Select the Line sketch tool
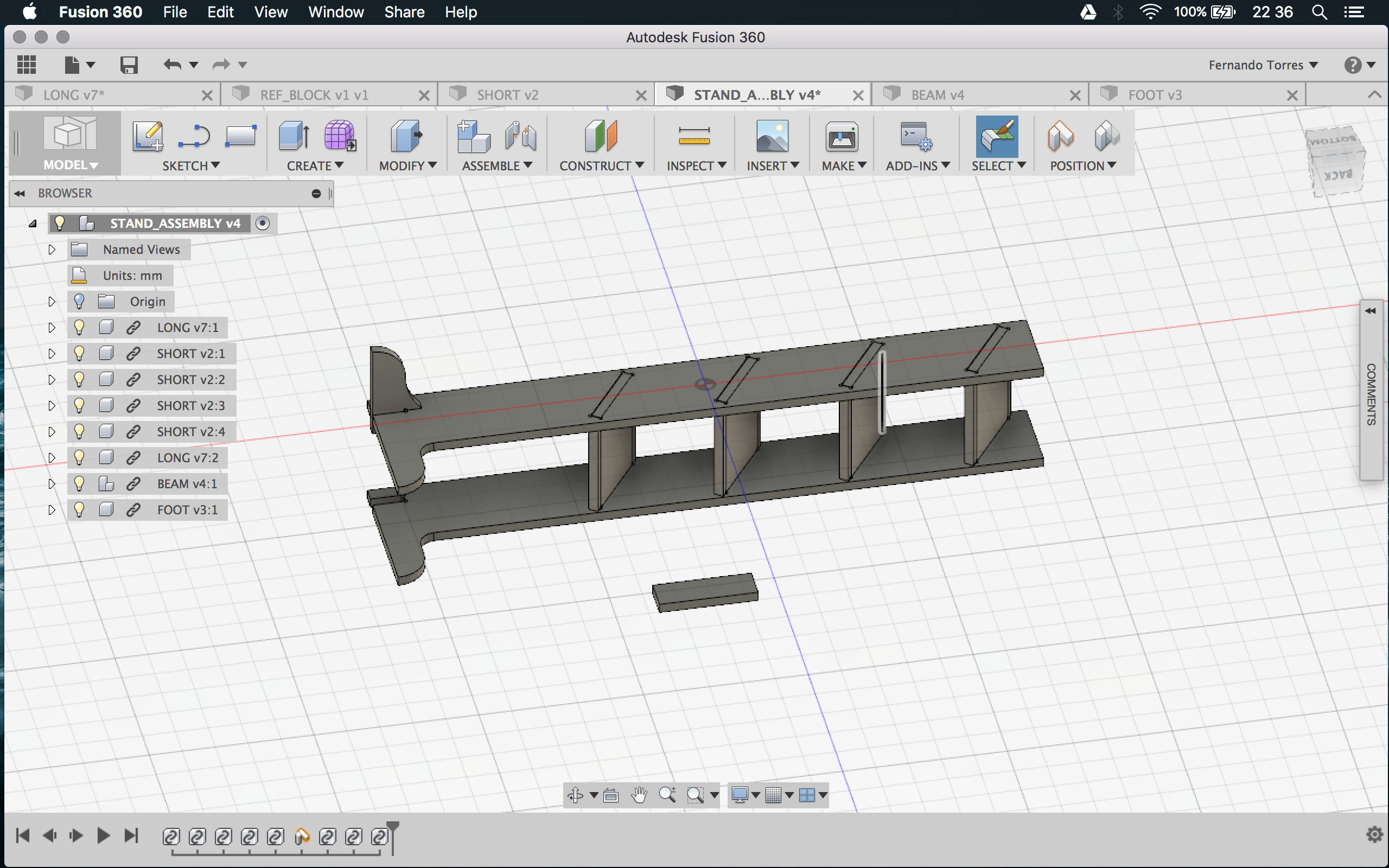1389x868 pixels. 194,136
